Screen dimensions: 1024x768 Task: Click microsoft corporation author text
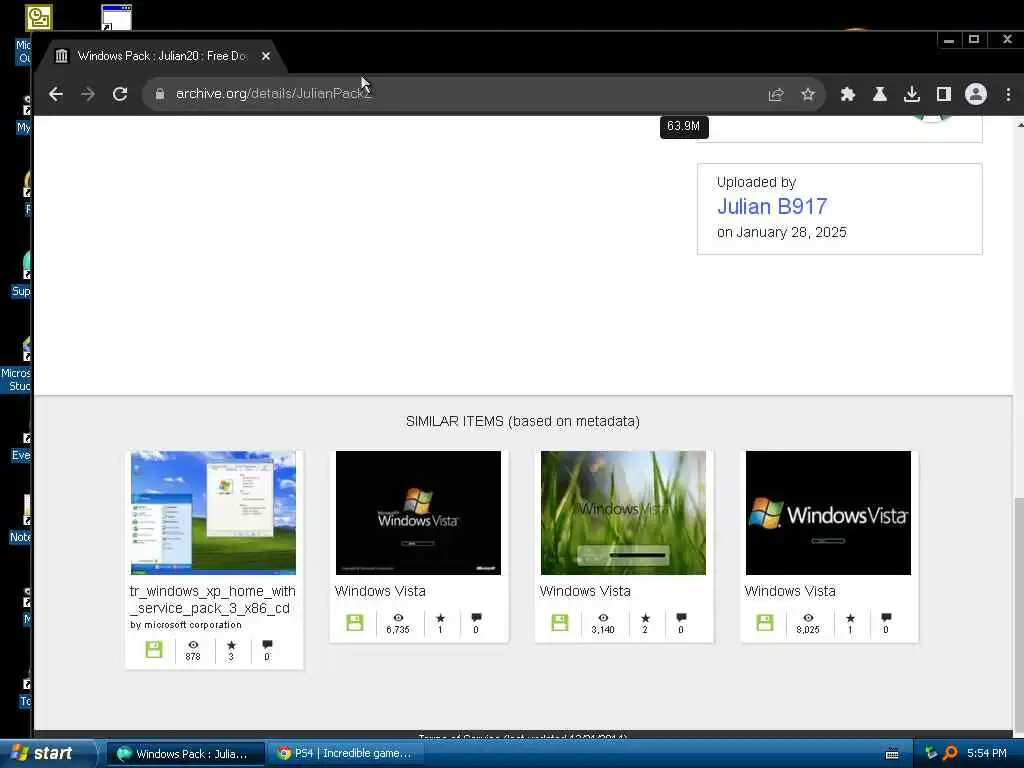(x=193, y=625)
